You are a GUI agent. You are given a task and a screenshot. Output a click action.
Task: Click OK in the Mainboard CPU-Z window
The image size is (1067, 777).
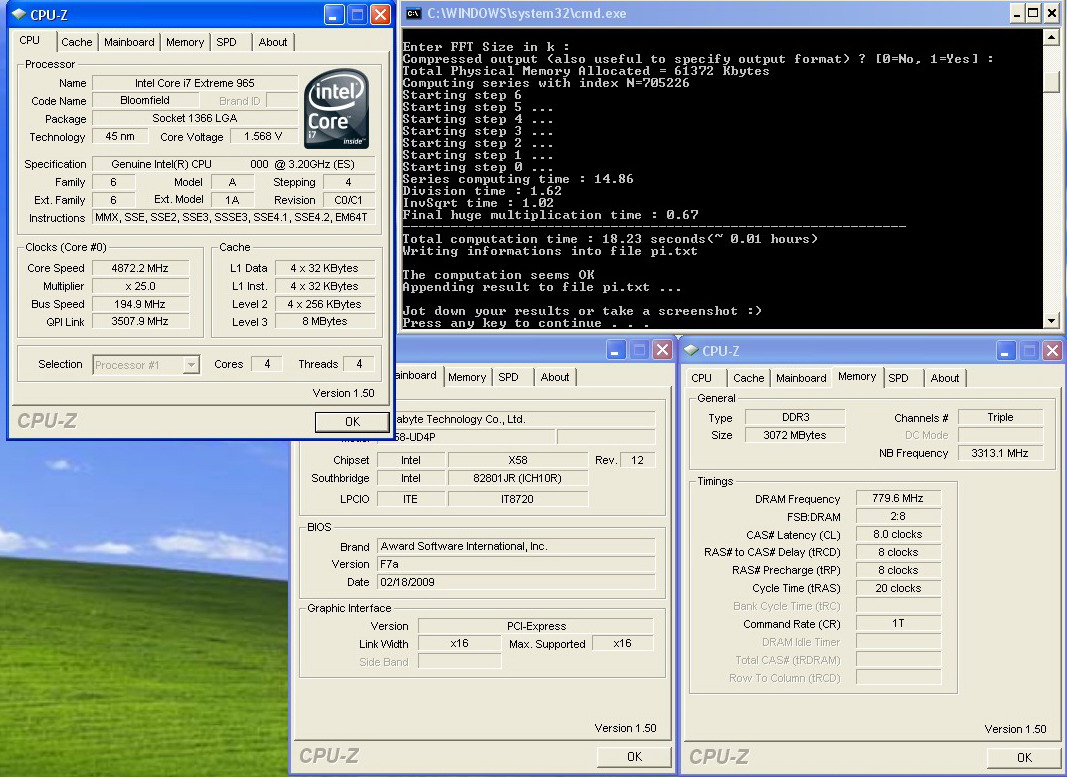(x=634, y=757)
